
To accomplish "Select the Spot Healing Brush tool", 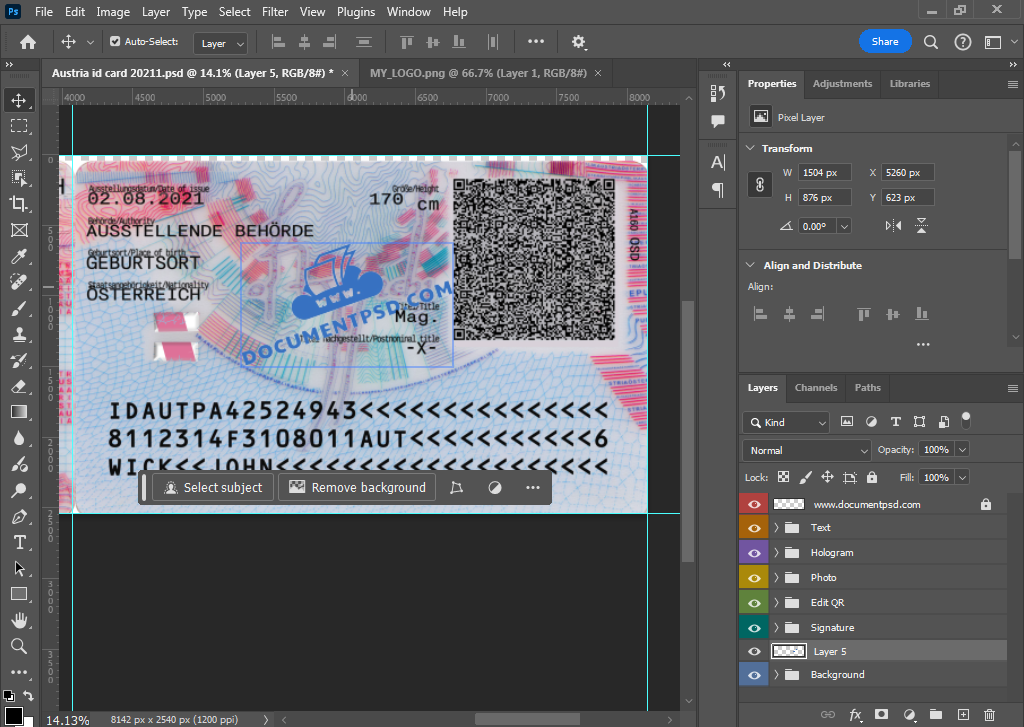I will point(19,282).
